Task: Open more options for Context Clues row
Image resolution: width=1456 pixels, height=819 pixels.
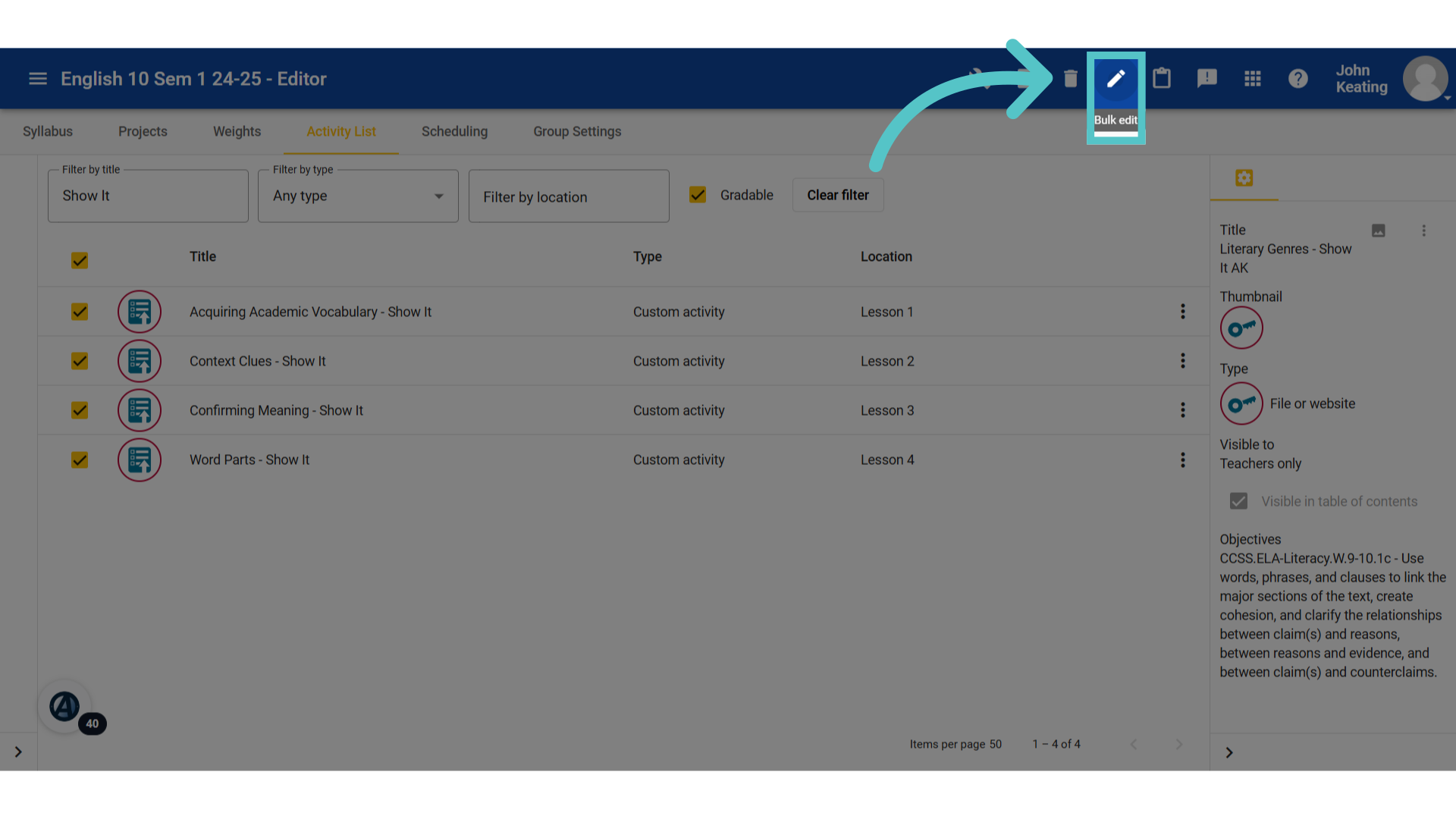Action: [x=1182, y=361]
